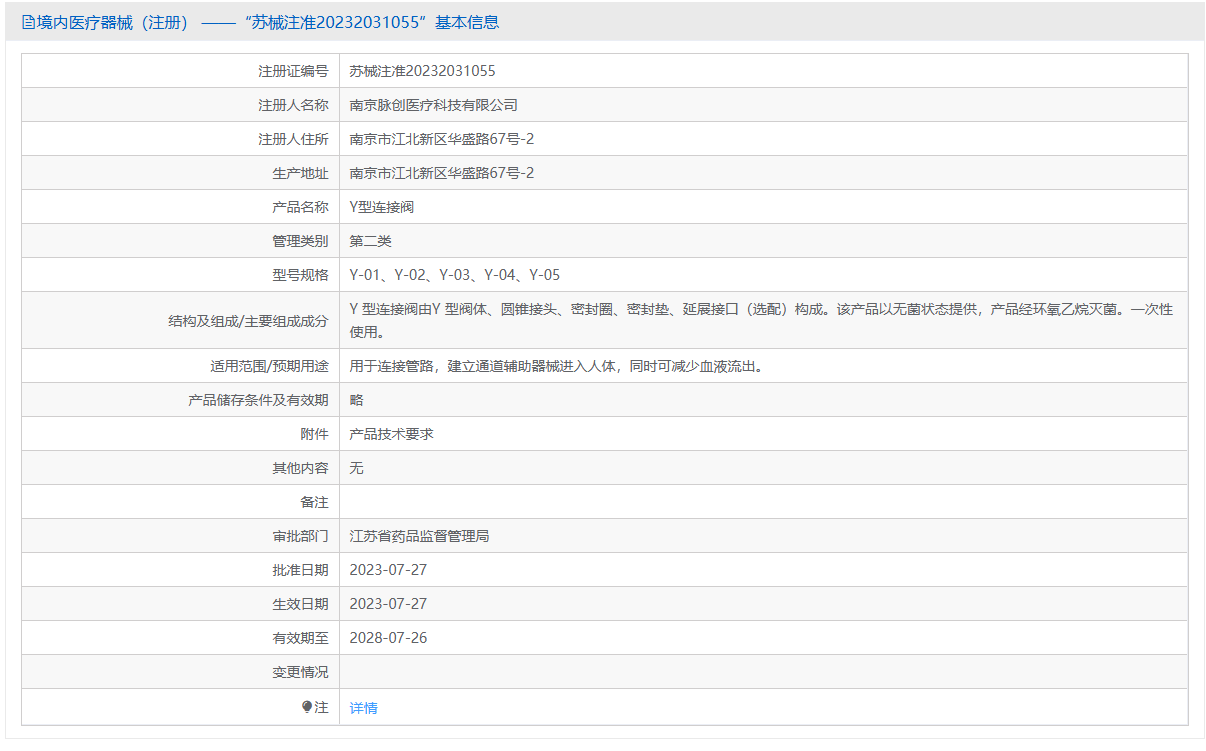Viewport: 1206px width, 751px height.
Task: Click the structure description text starting Y 型连接阀由
Action: coord(761,320)
